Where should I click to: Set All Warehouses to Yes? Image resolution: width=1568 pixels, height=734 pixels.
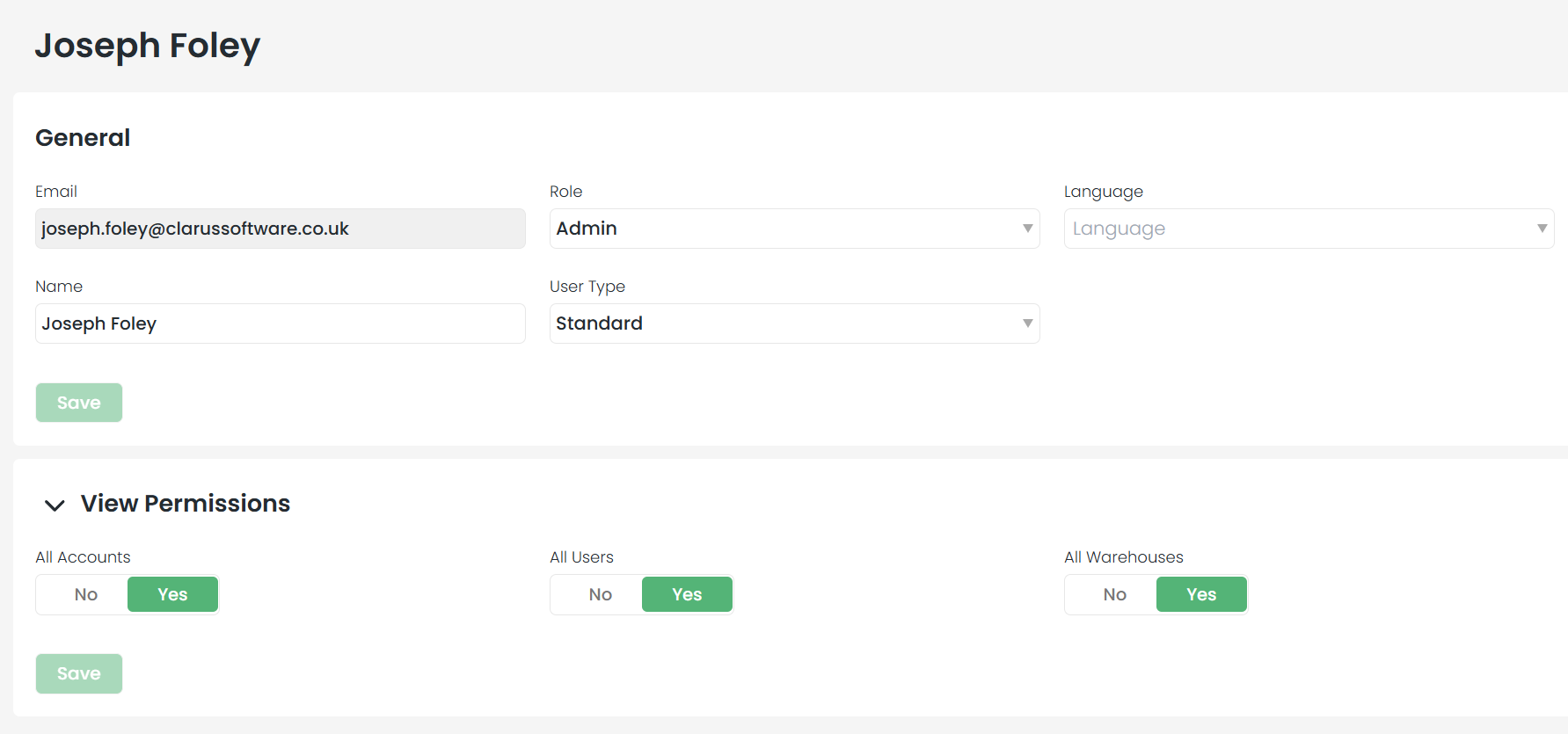click(1201, 595)
